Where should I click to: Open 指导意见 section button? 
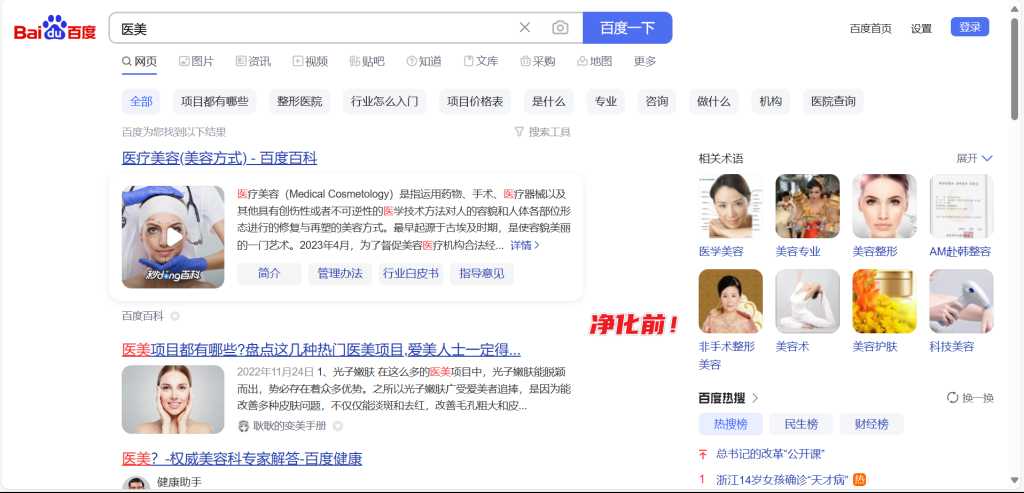(482, 274)
